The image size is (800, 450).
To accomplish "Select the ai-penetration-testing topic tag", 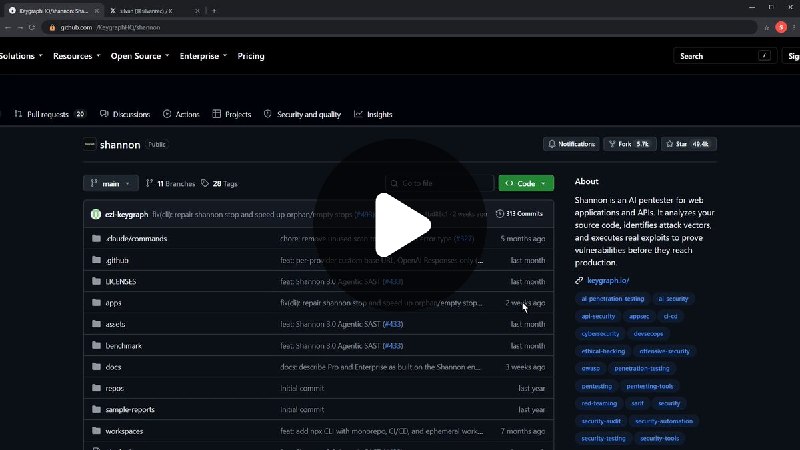I will click(613, 299).
